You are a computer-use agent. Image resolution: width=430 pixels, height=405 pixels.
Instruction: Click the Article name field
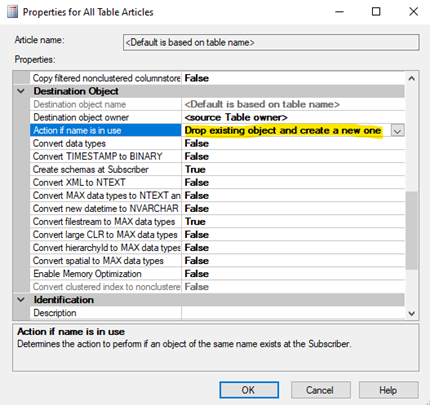point(271,43)
